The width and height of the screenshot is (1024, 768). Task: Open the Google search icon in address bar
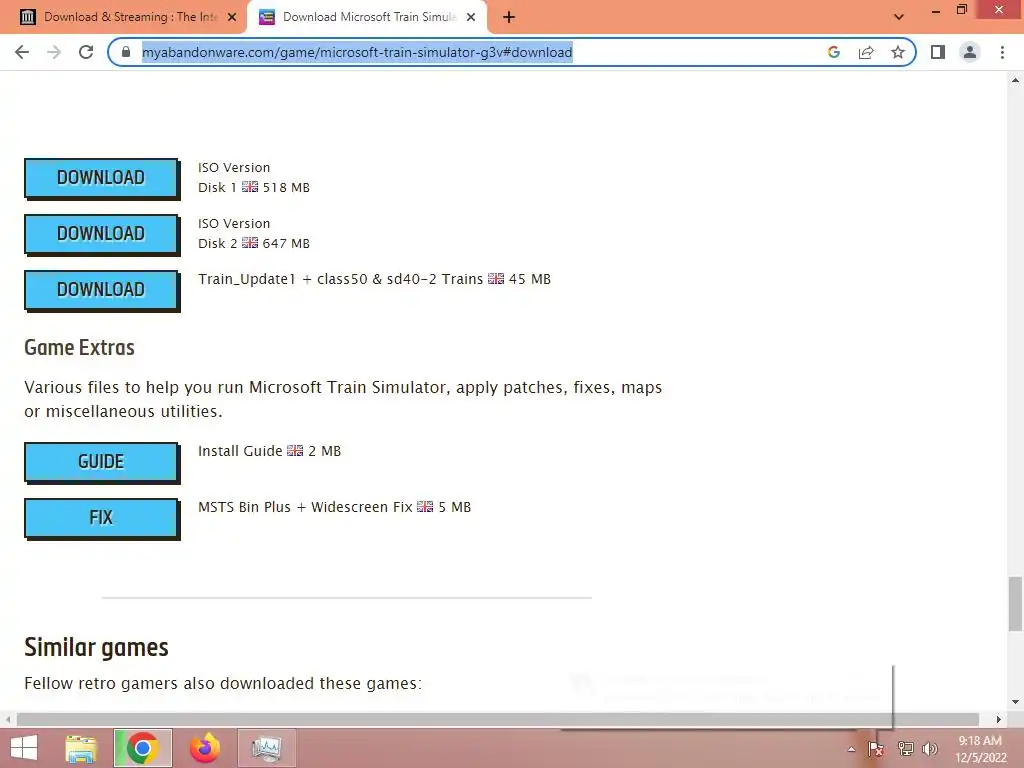pos(833,52)
